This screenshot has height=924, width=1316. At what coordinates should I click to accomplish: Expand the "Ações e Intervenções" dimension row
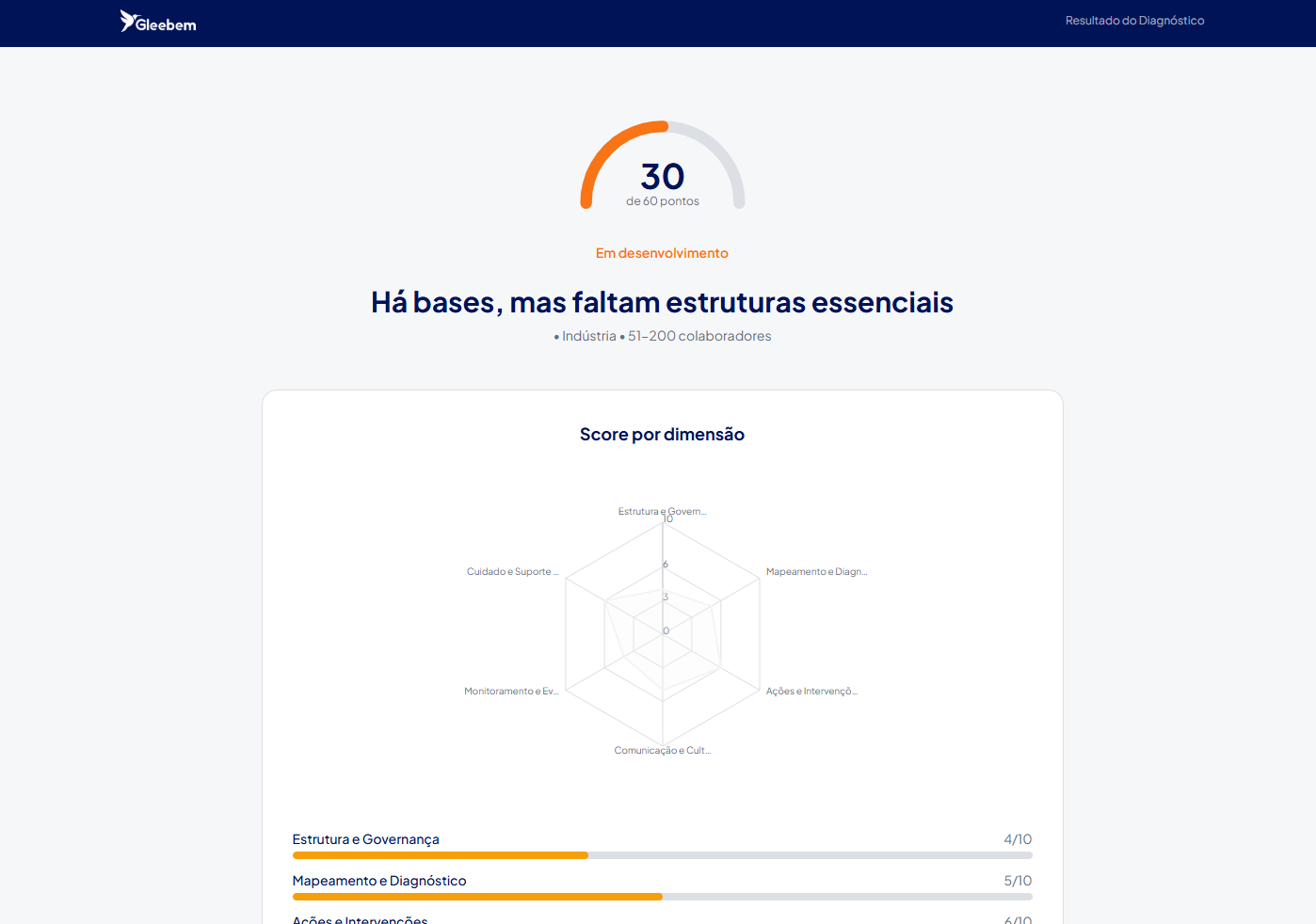360,919
